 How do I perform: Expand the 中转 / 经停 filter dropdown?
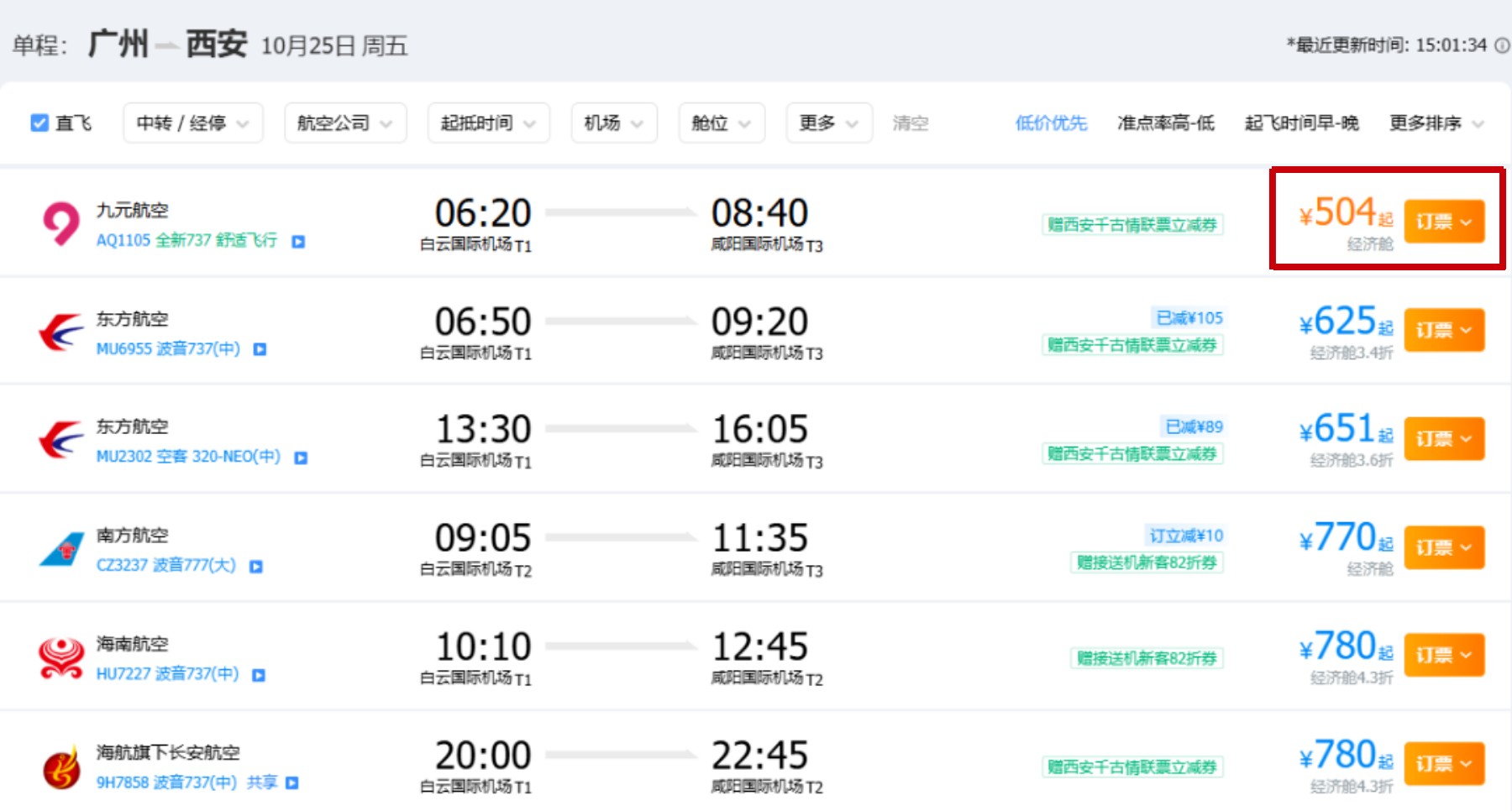point(193,123)
